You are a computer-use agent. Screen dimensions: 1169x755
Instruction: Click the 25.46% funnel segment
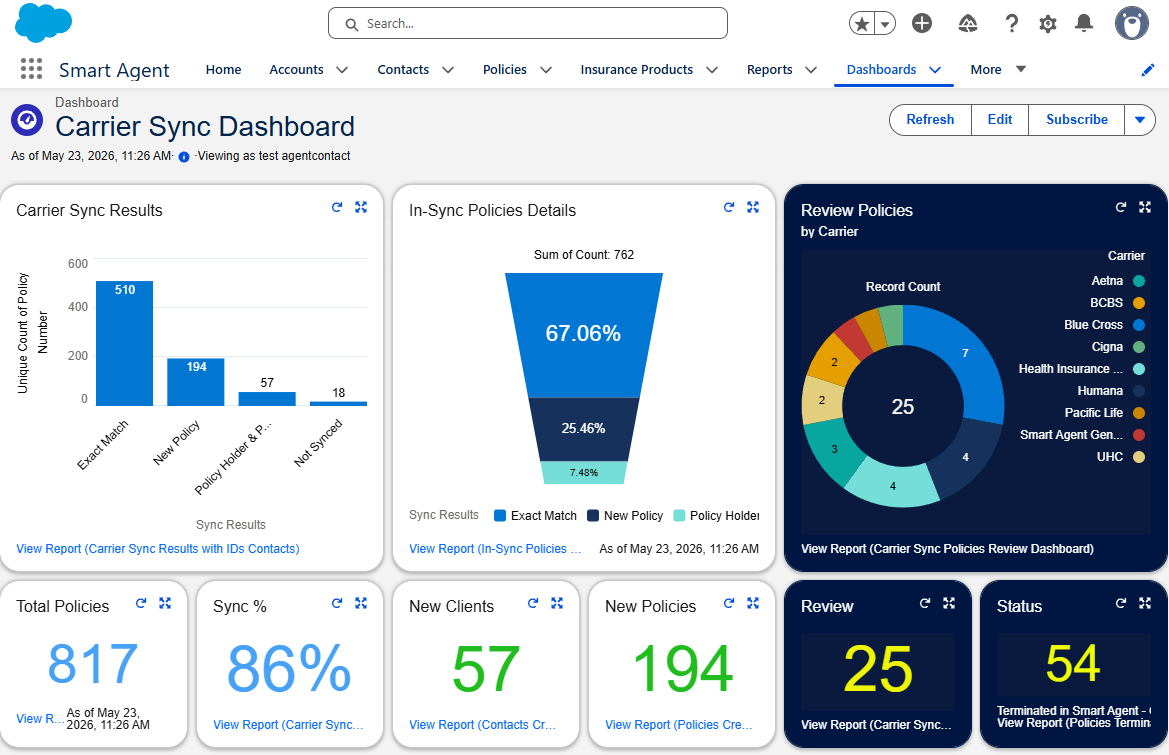coord(584,429)
